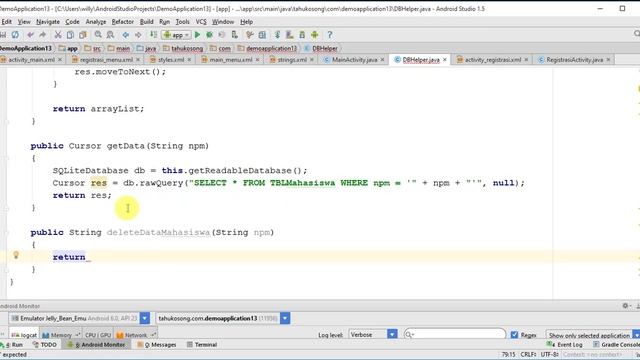Open the Tools menu
The image size is (640, 360).
coord(182,22)
